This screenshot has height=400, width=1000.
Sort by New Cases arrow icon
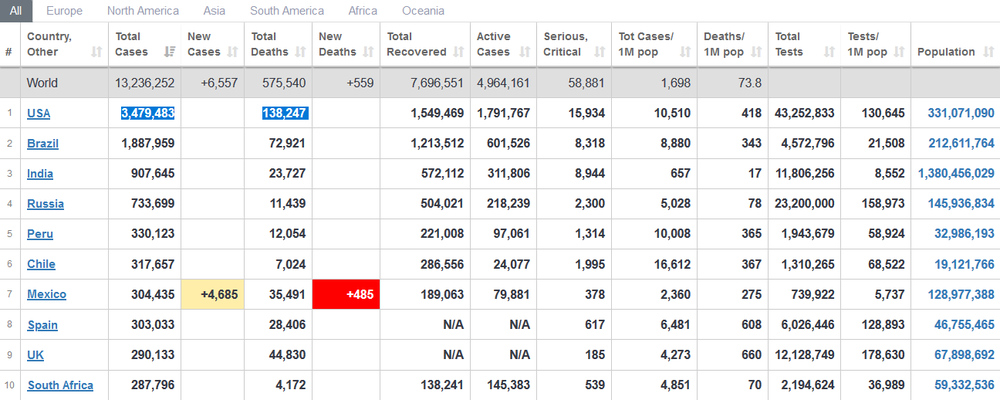(x=231, y=51)
